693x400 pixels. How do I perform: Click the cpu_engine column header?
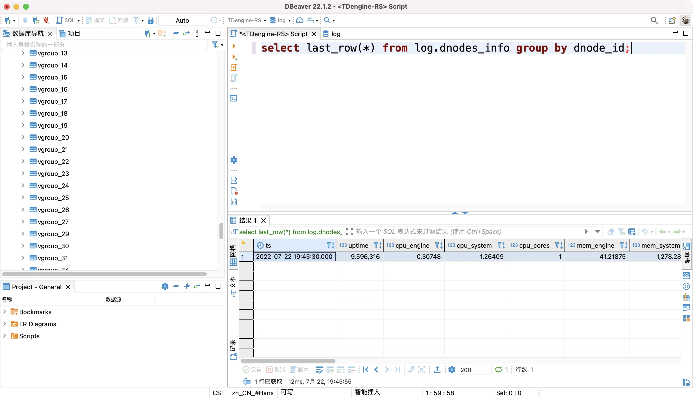point(412,245)
